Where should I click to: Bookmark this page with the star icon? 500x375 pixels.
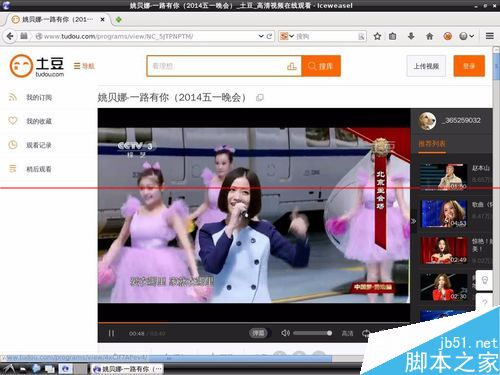(x=377, y=36)
